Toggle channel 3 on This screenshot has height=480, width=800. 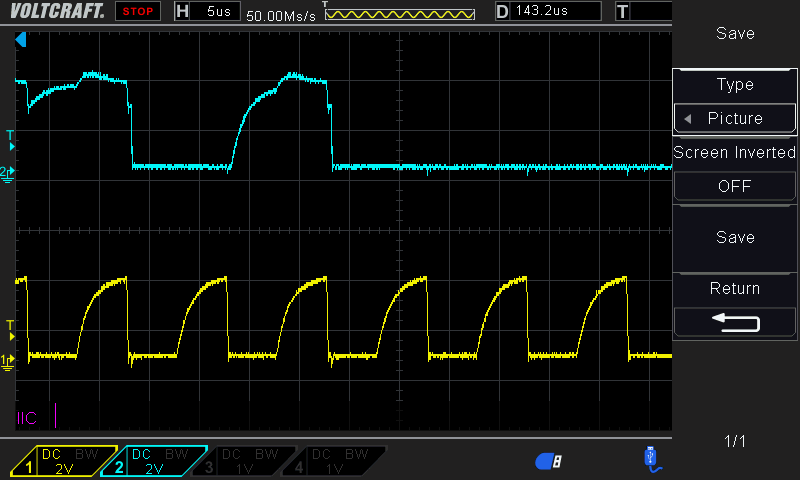(243, 461)
